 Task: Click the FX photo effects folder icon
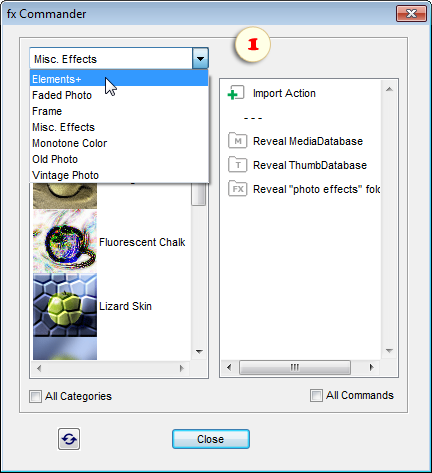pos(237,189)
